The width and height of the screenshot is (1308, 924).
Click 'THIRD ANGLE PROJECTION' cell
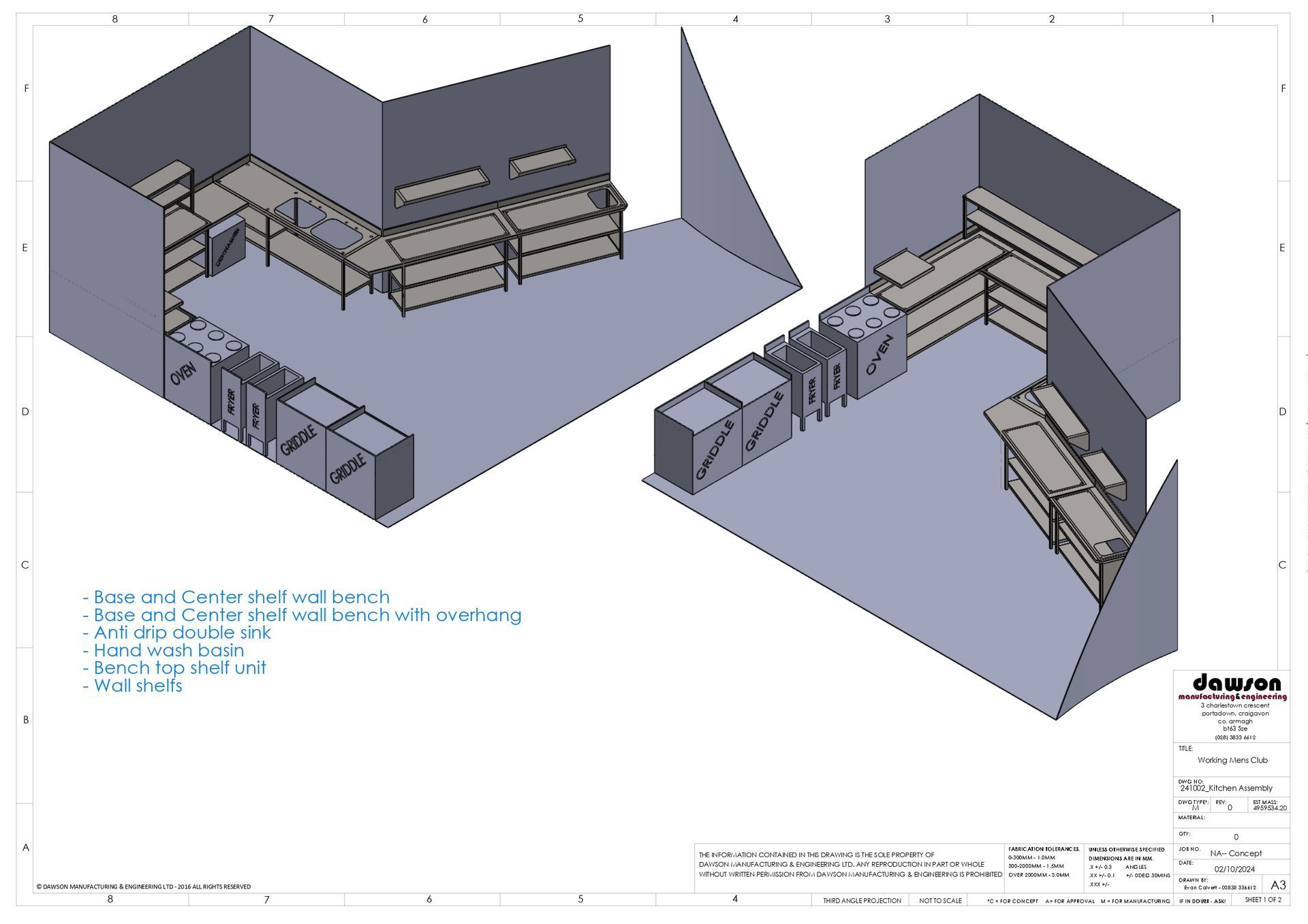(862, 900)
